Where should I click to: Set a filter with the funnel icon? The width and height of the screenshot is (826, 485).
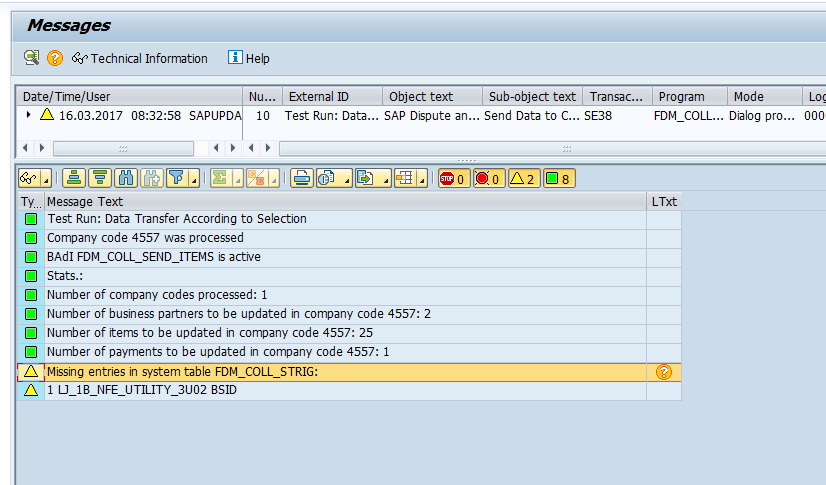(x=177, y=179)
